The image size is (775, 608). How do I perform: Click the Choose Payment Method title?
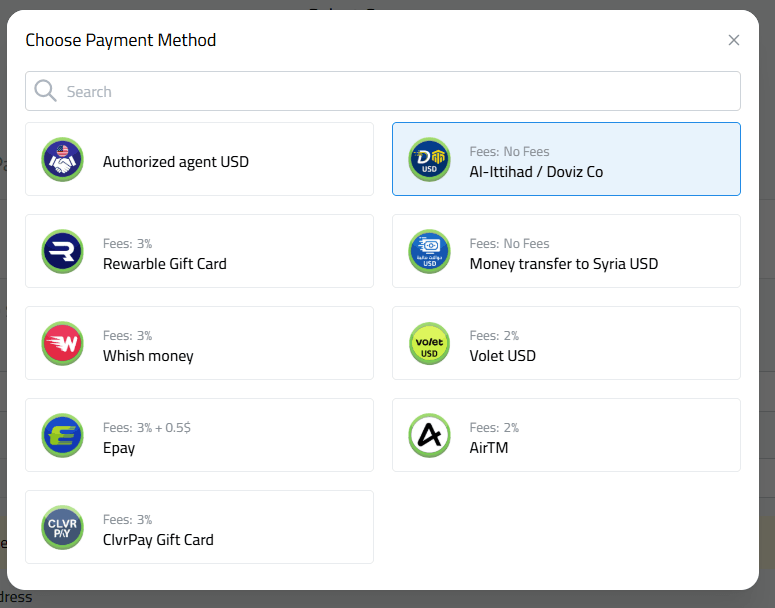coord(121,41)
